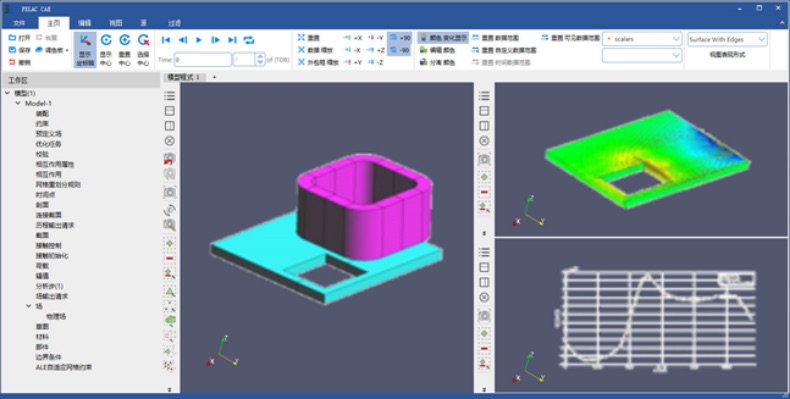Toggle the animation loop icon

tap(249, 40)
